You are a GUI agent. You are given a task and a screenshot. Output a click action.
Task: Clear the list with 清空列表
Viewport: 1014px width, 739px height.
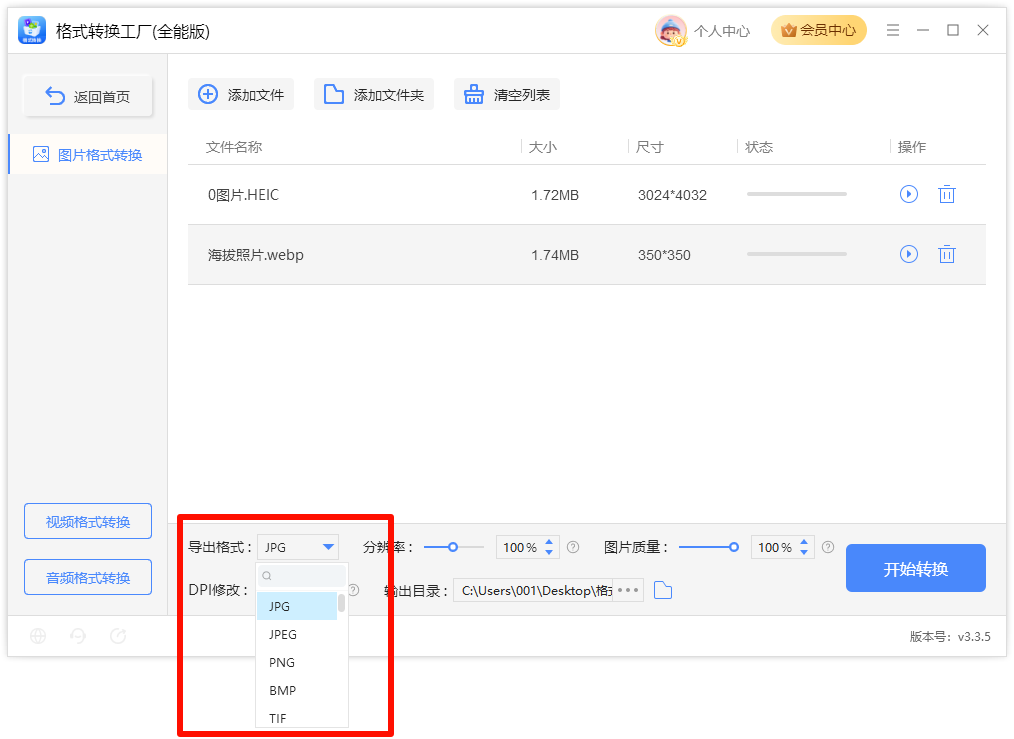click(507, 94)
